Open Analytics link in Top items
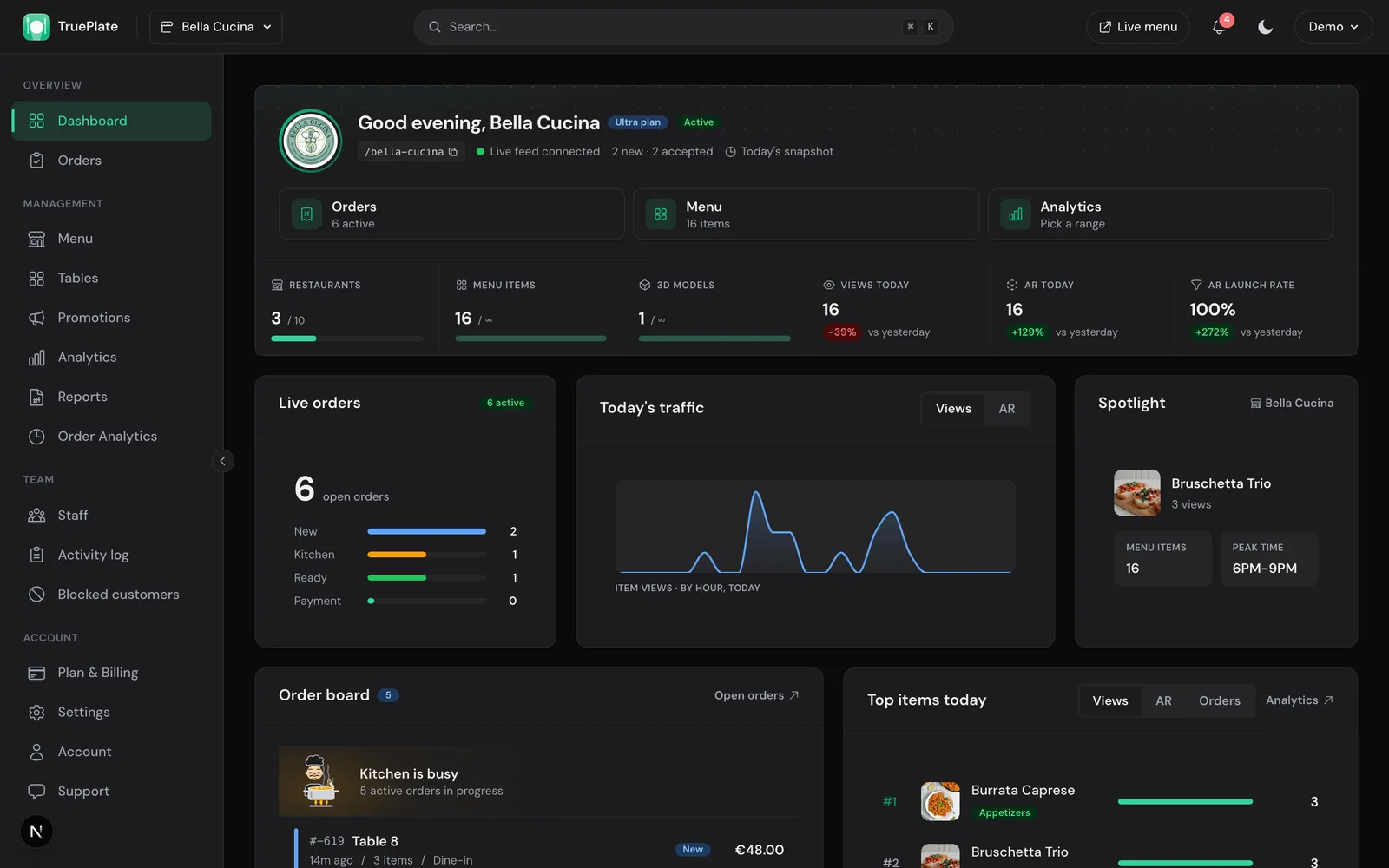Screen dimensions: 1389x868 (x=1300, y=700)
